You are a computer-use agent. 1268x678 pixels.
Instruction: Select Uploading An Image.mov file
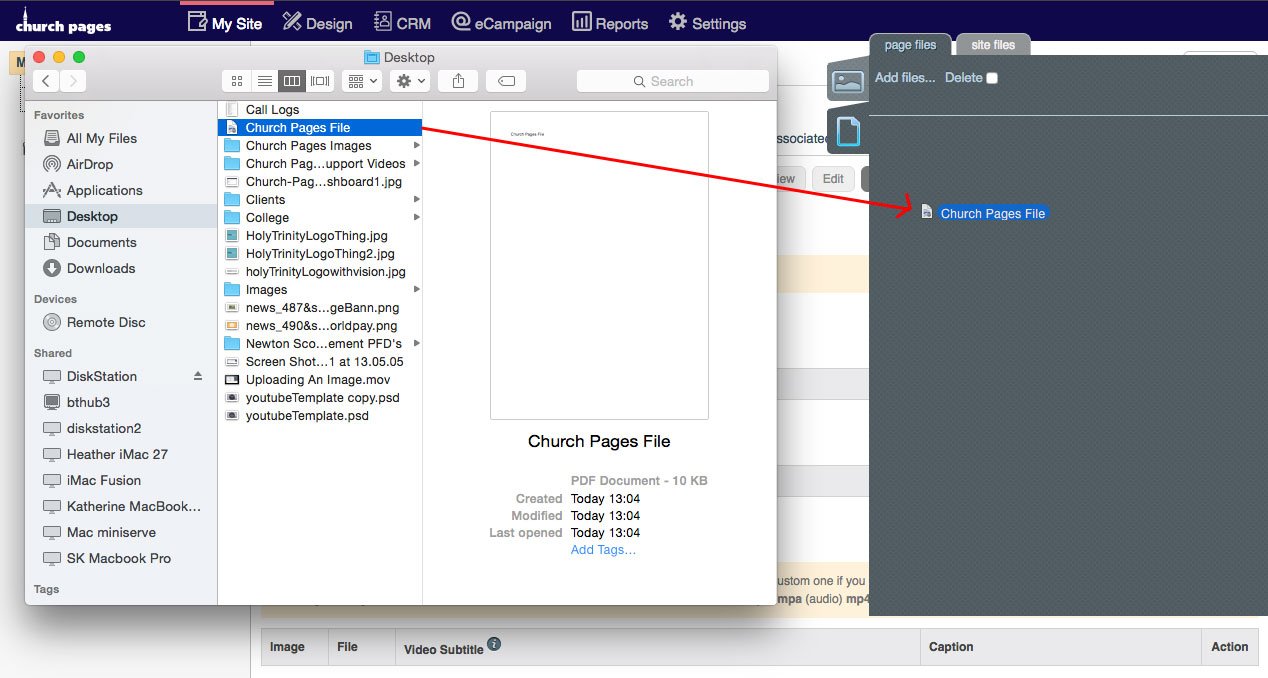tap(319, 380)
